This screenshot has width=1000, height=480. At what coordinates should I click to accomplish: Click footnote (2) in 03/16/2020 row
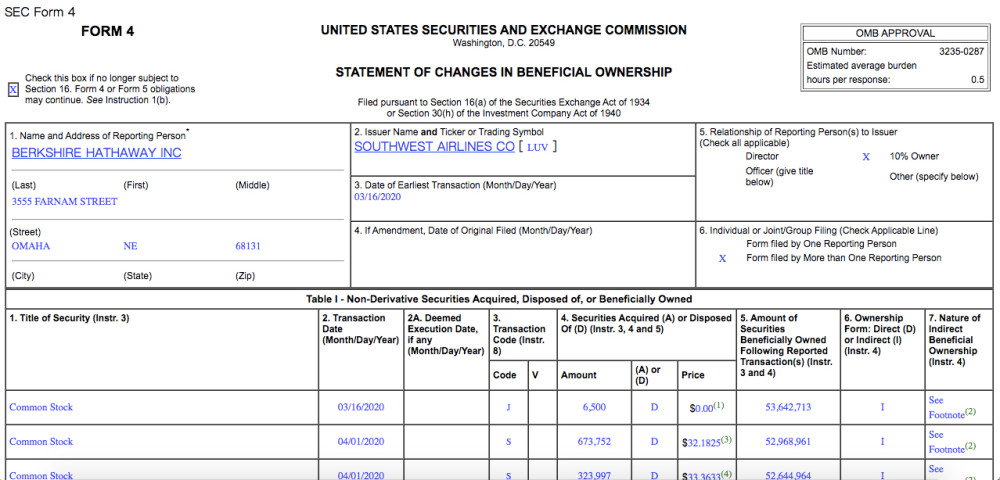coord(971,412)
